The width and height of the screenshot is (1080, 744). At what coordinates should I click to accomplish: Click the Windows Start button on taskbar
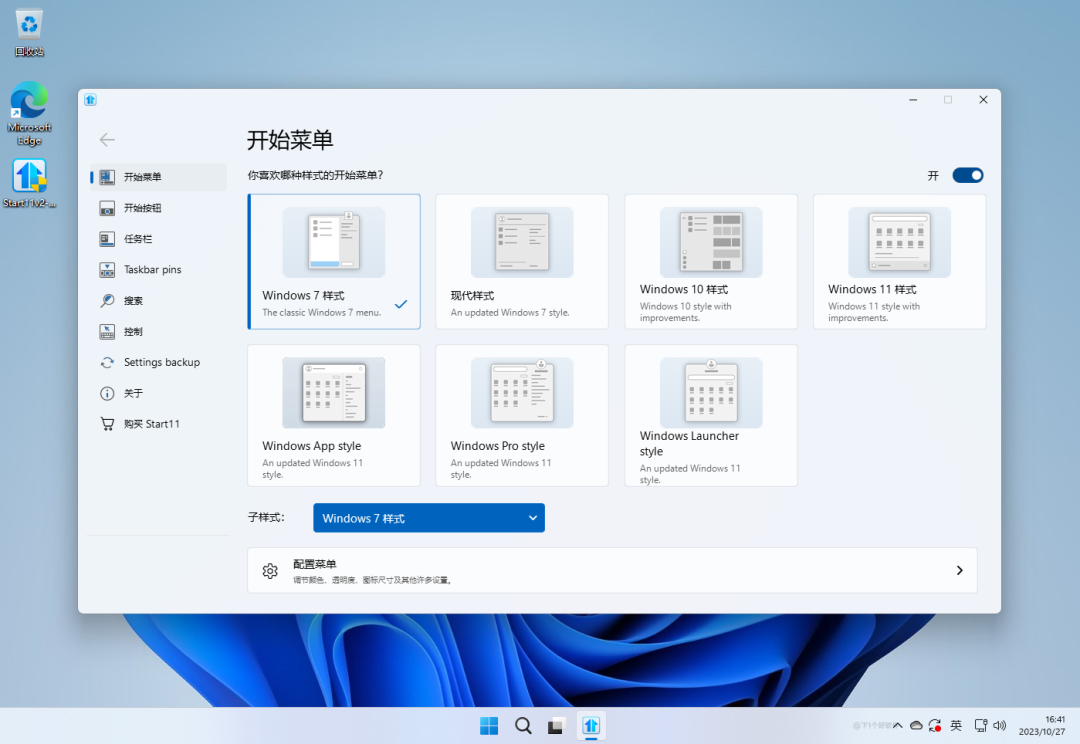[489, 726]
